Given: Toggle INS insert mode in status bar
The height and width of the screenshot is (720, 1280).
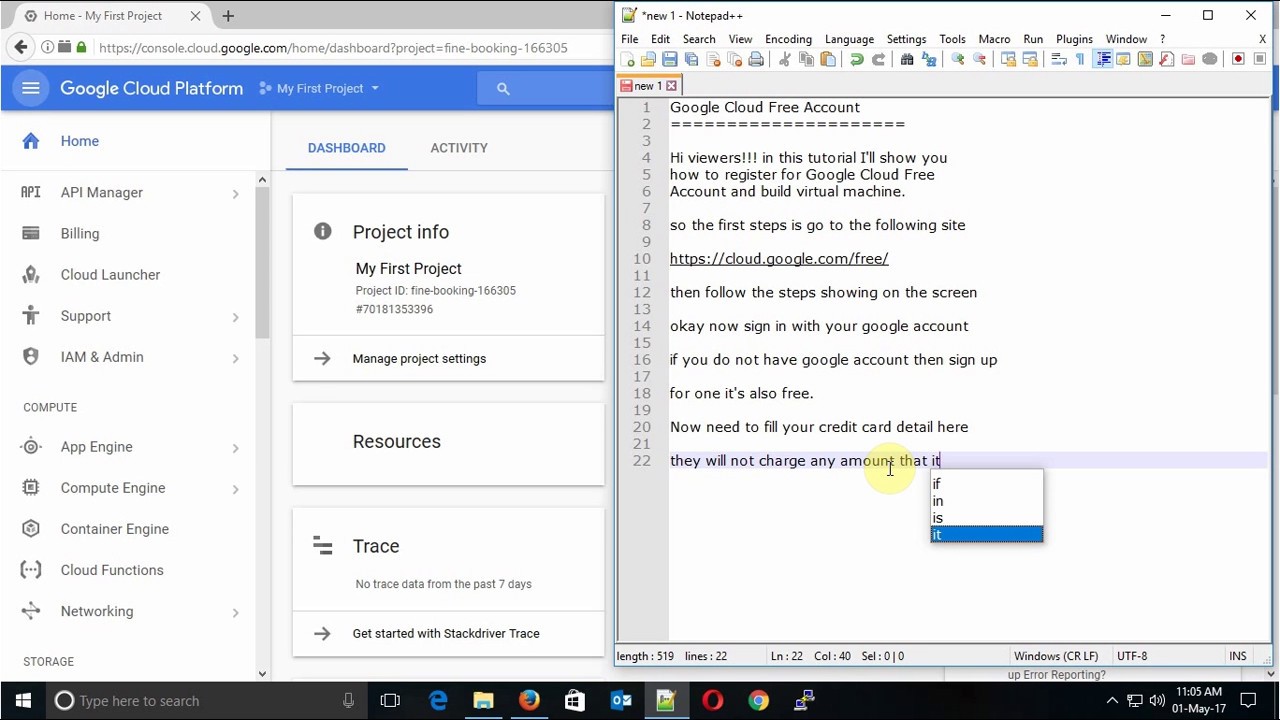Looking at the screenshot, I should click(x=1238, y=656).
